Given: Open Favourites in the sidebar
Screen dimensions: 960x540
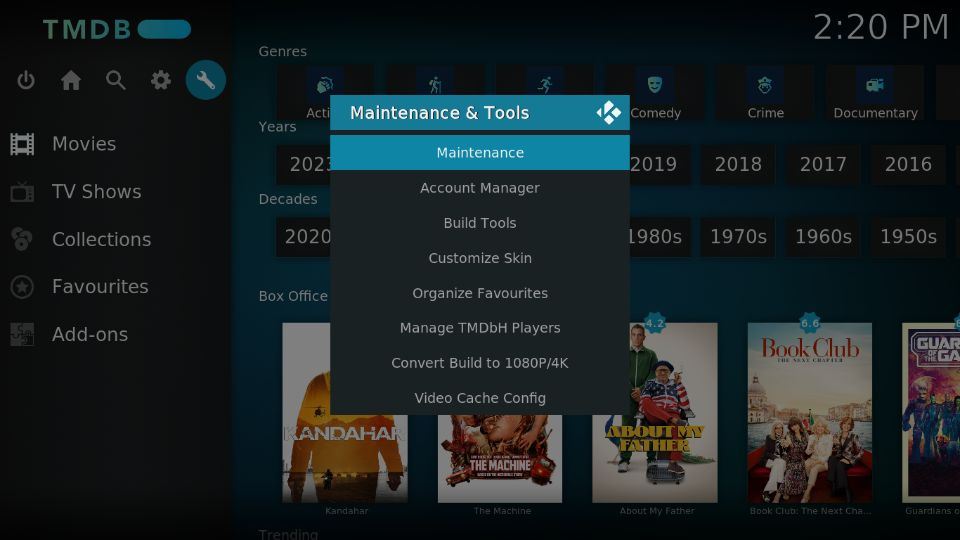Looking at the screenshot, I should pos(100,287).
